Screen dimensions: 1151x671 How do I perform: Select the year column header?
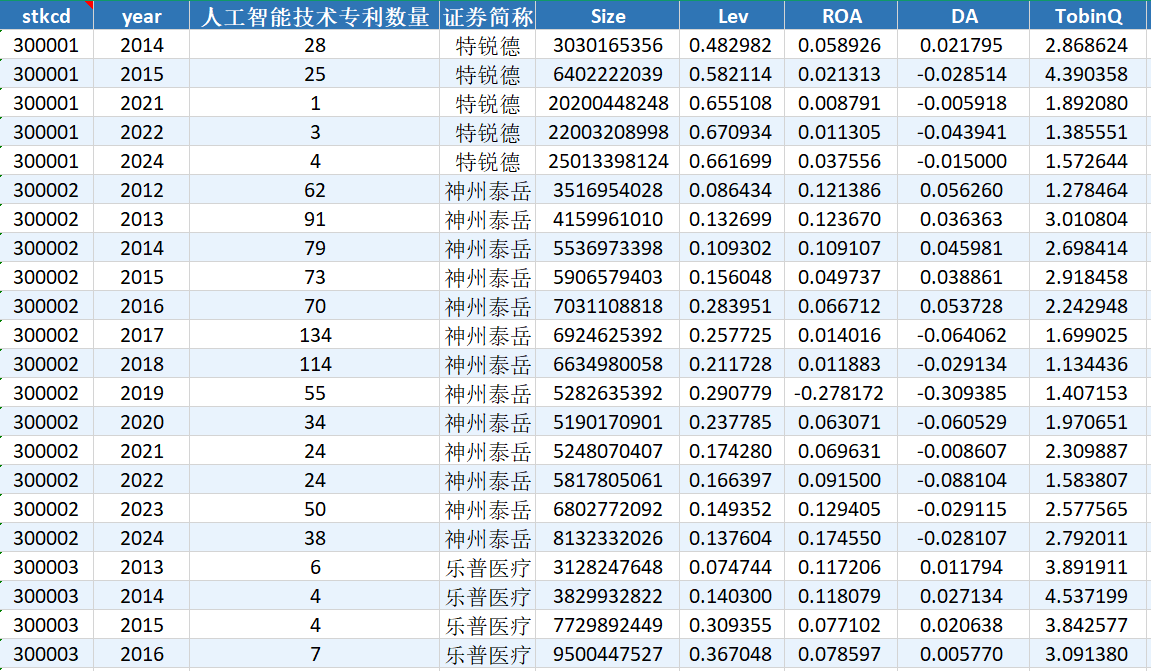coord(141,16)
